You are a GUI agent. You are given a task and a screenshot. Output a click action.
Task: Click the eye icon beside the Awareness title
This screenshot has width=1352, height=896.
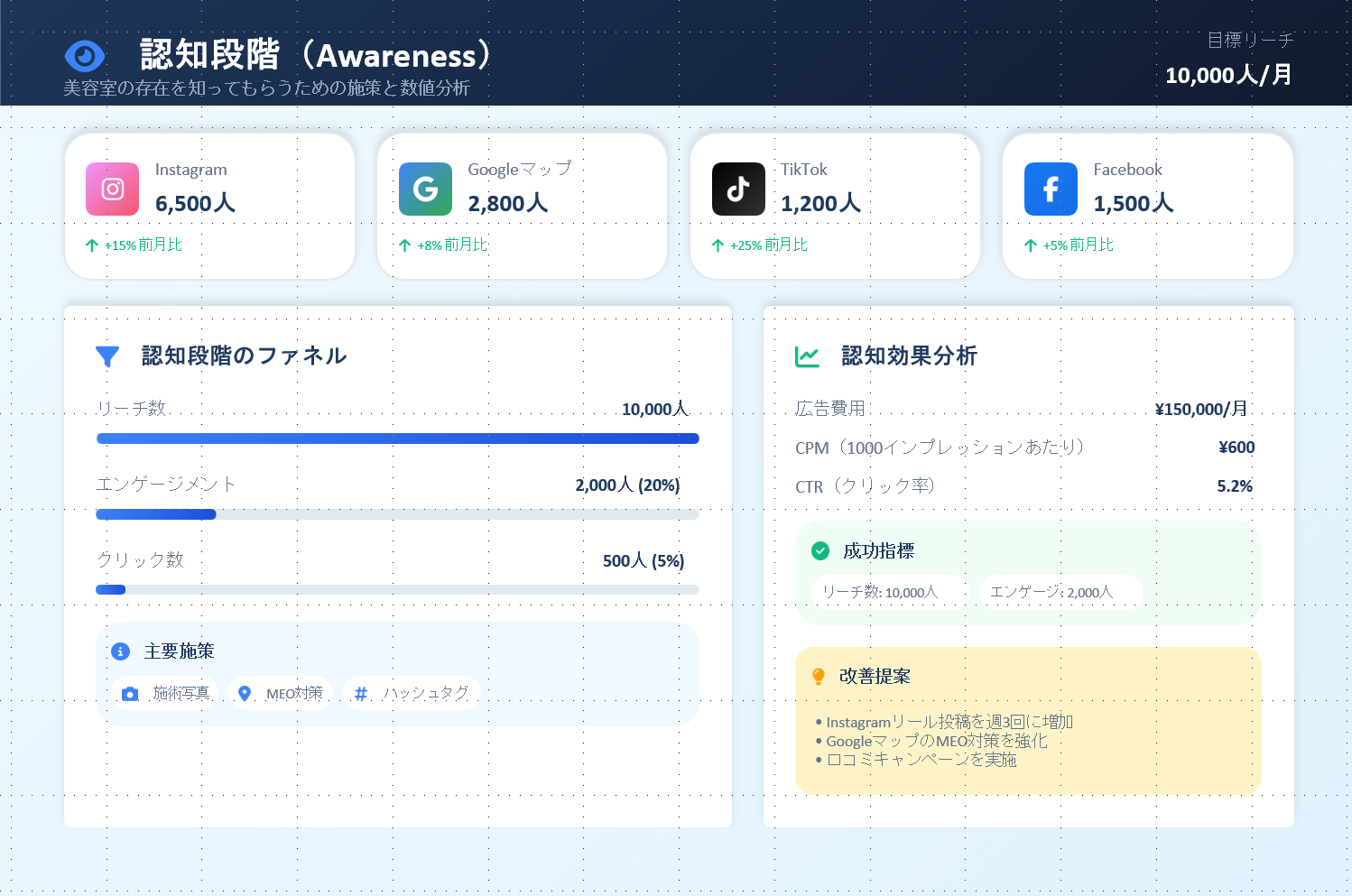[x=85, y=56]
